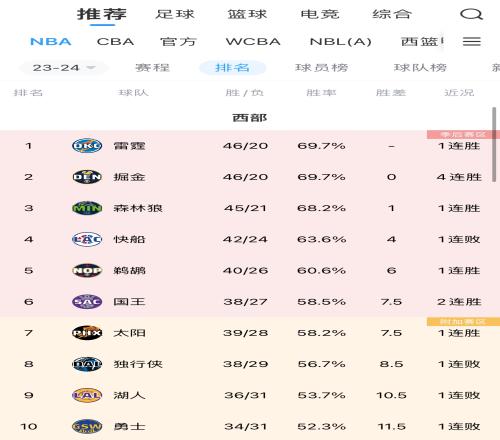This screenshot has width=500, height=440.
Task: Click the 39/28 record cell
Action: coord(246,333)
